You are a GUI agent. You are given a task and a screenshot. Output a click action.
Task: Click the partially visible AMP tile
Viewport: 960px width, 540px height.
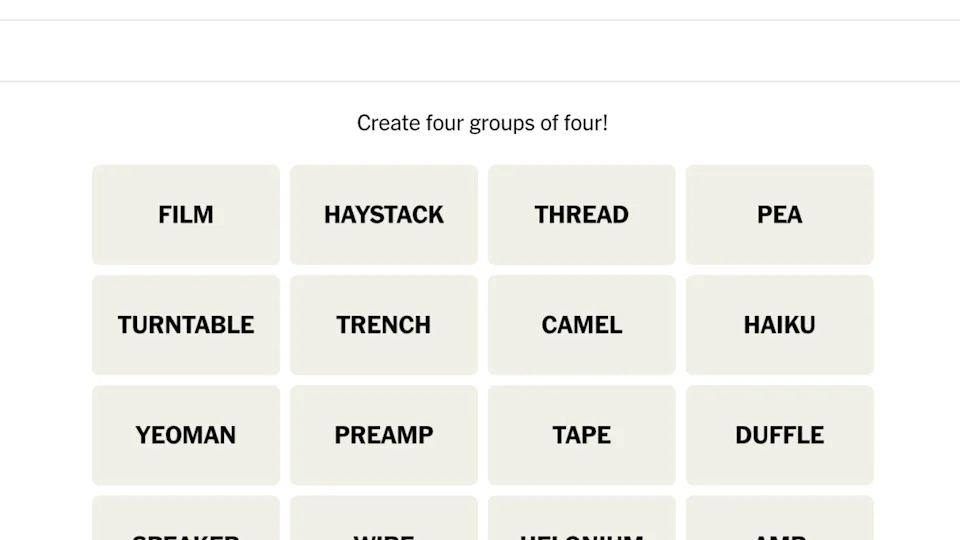pyautogui.click(x=780, y=520)
